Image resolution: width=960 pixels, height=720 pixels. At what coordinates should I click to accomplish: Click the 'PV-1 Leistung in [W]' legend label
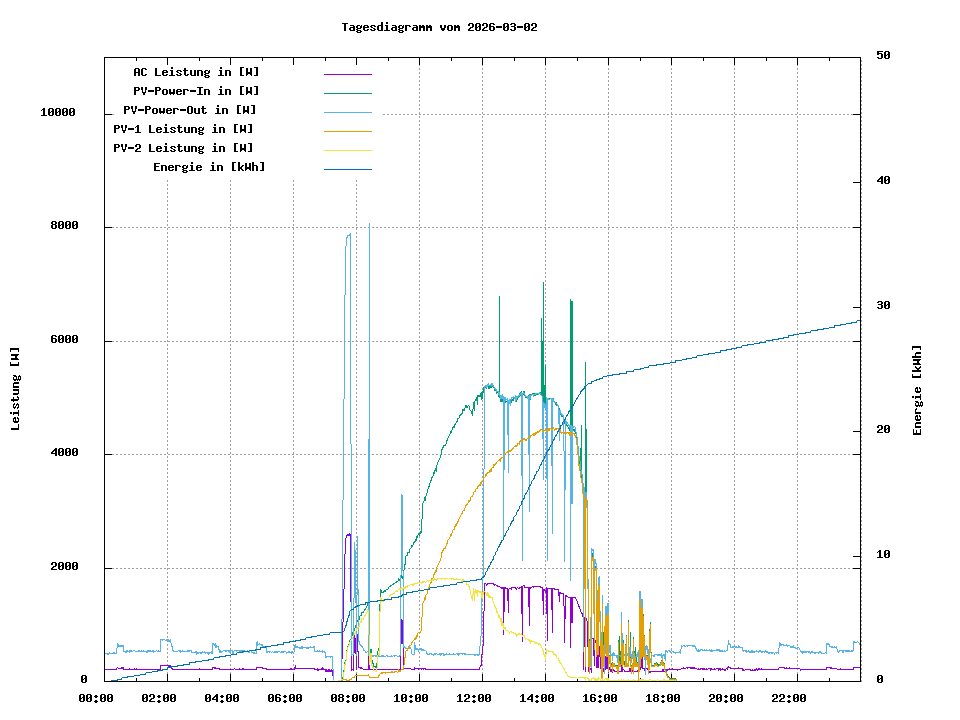[x=183, y=129]
